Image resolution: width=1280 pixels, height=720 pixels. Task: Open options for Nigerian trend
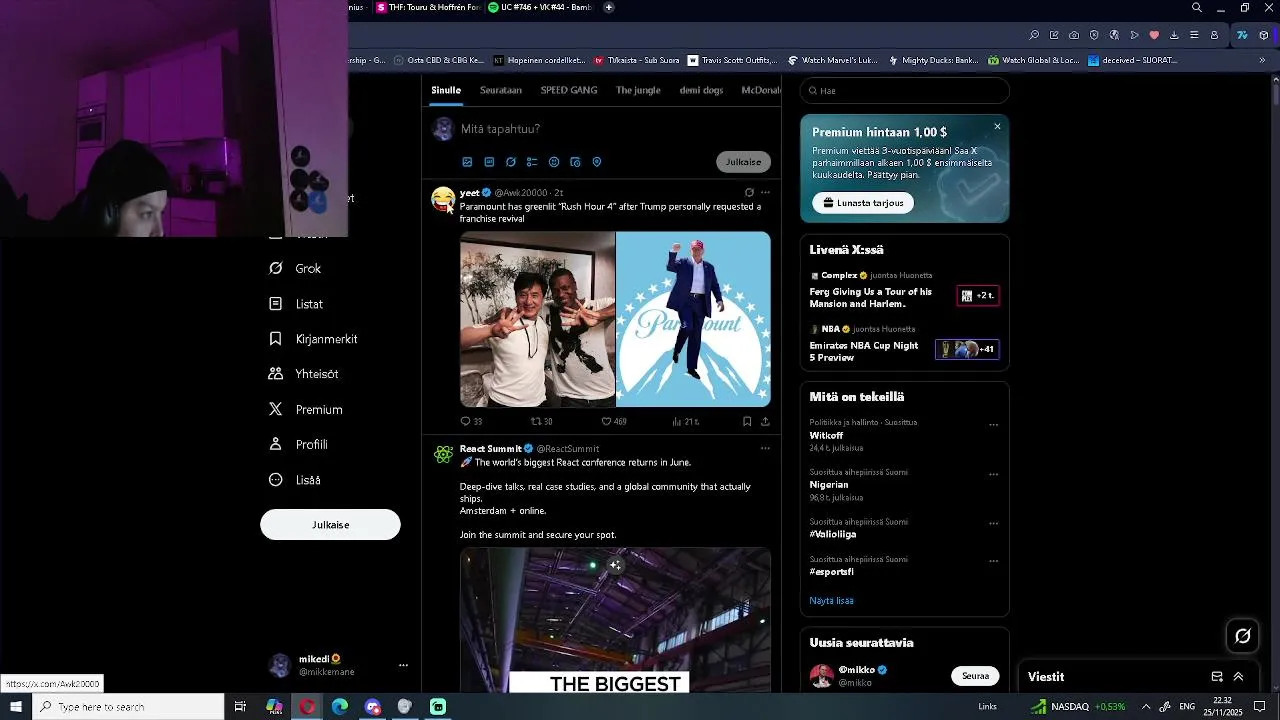tap(993, 474)
